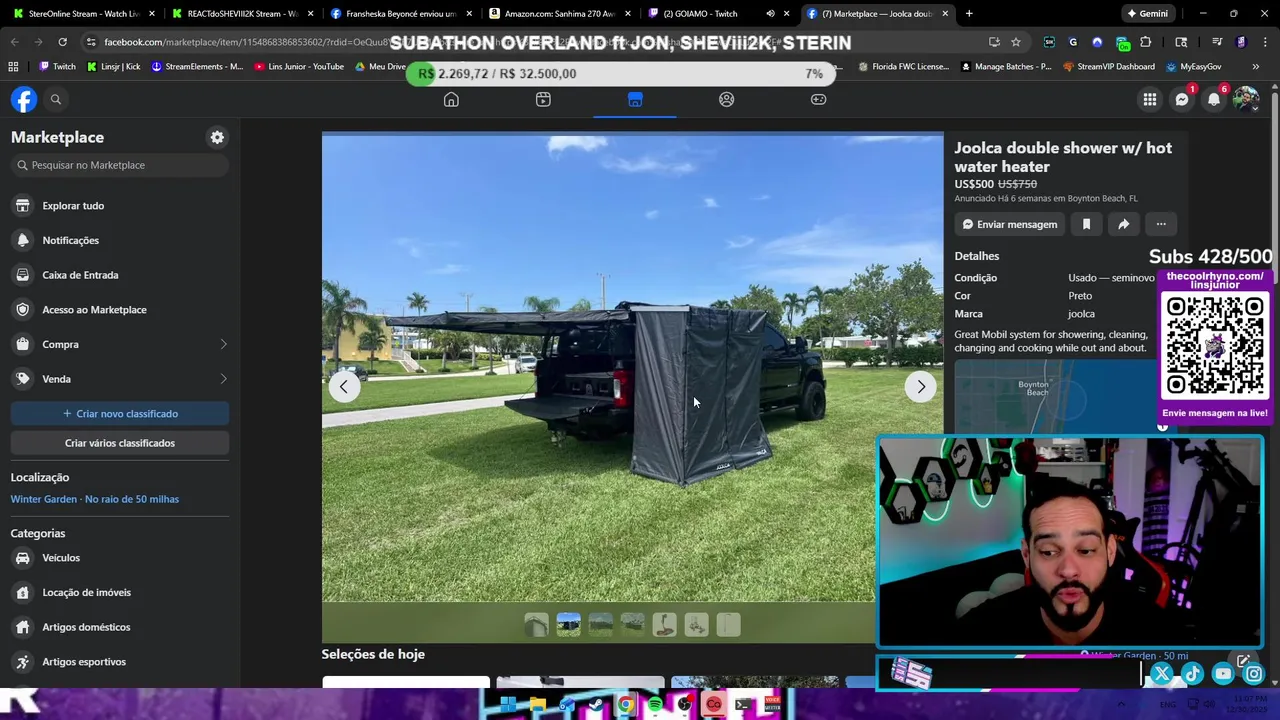Switch to StereOnline Stream browser tab
1280x720 pixels.
click(x=84, y=14)
